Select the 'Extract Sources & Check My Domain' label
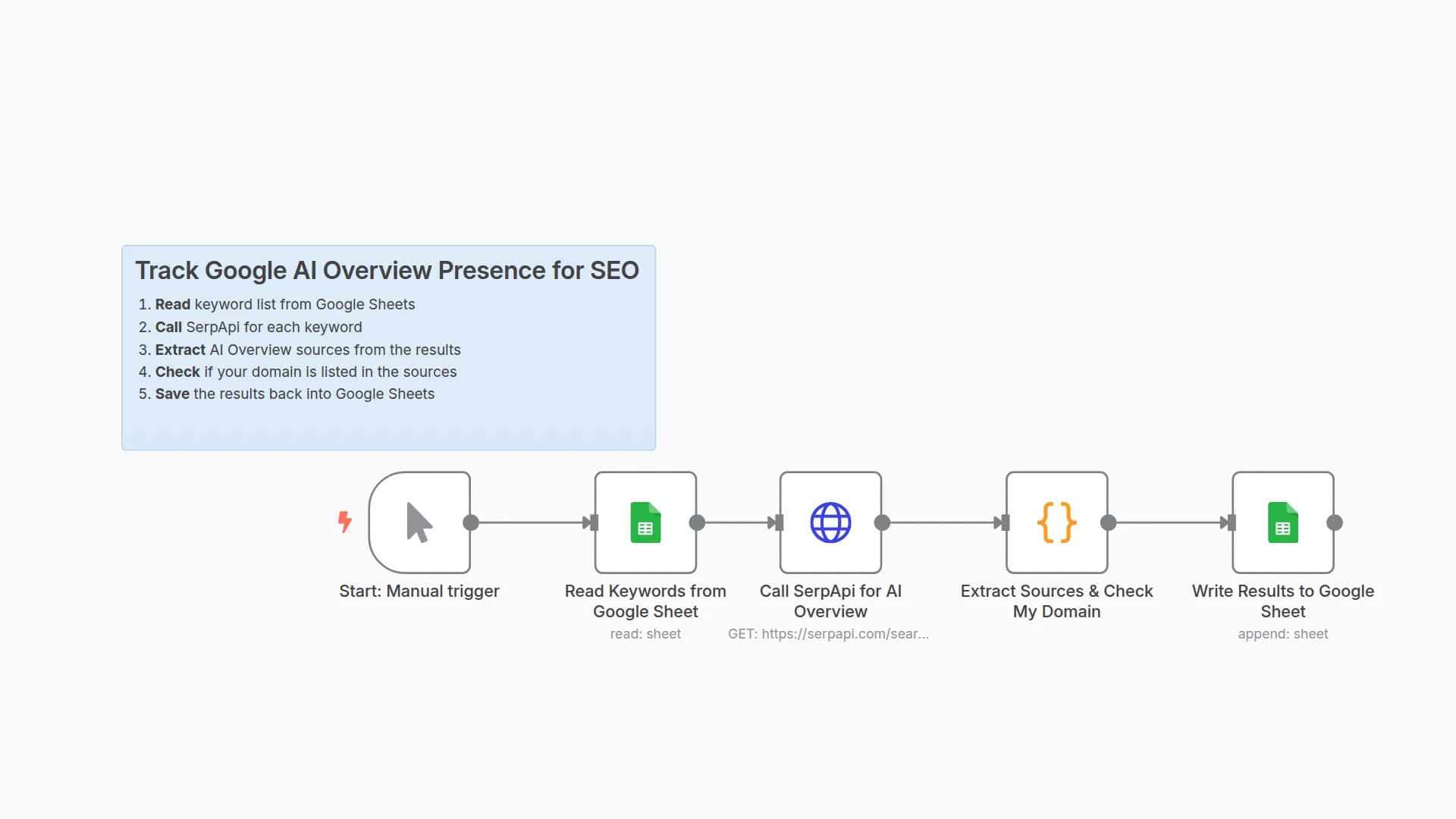 (1056, 601)
